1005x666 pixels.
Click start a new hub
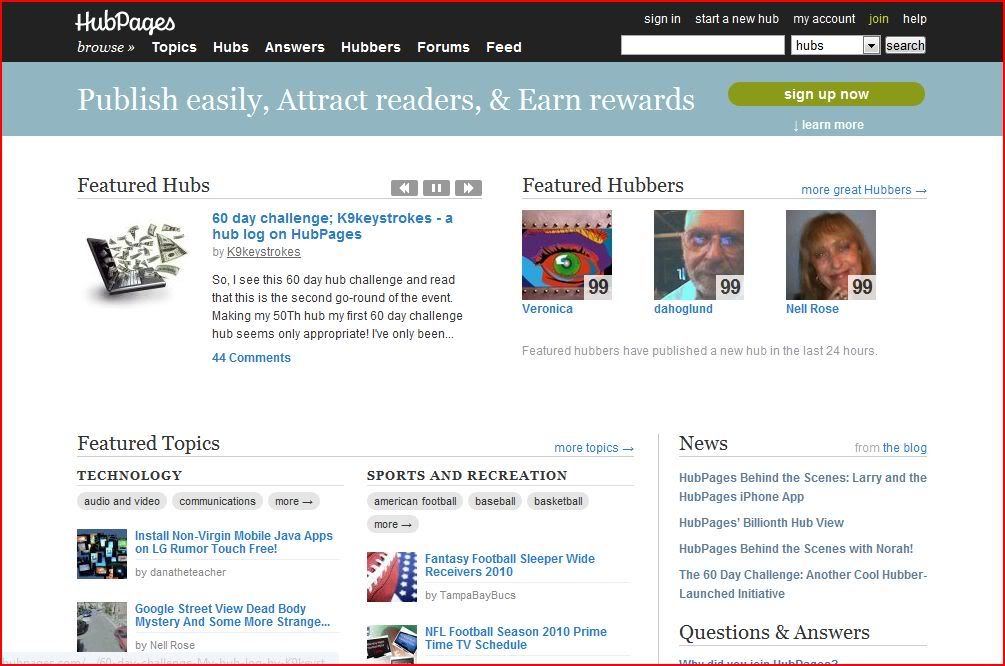click(x=737, y=19)
